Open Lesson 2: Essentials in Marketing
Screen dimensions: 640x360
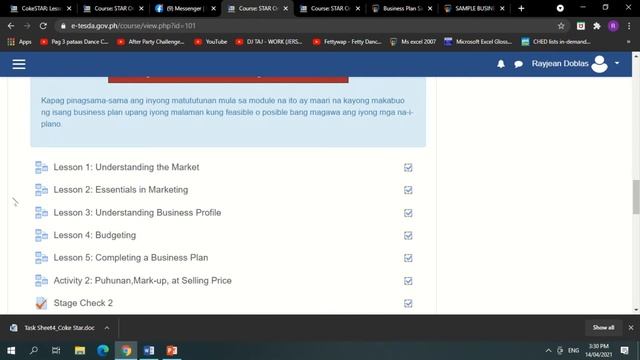point(121,190)
